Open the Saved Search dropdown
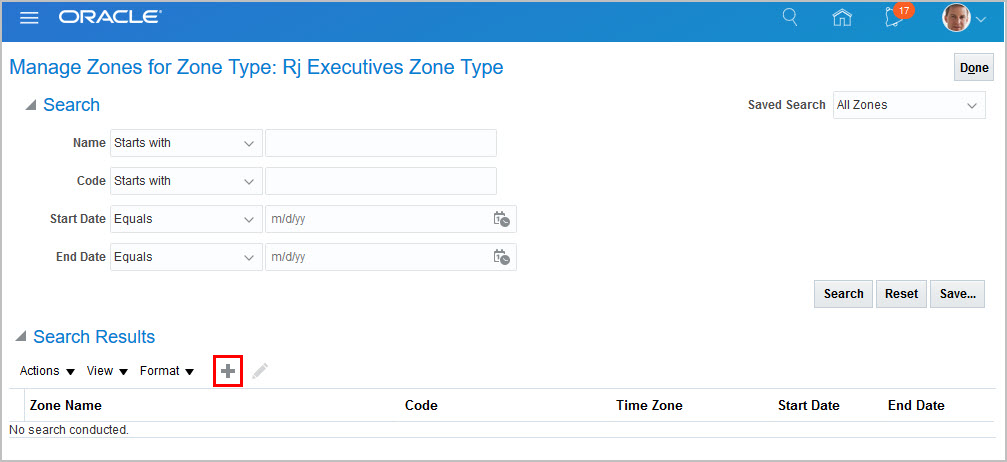The image size is (1007, 462). click(909, 105)
